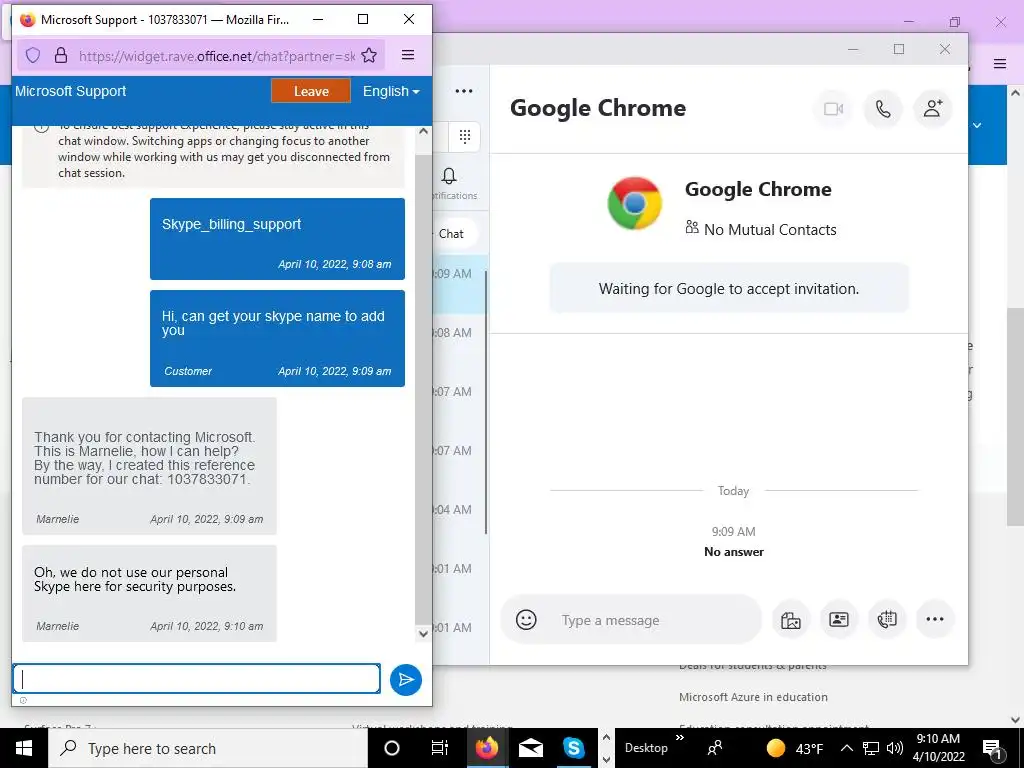Viewport: 1024px width, 768px height.
Task: Click the schedule a call icon
Action: click(887, 619)
